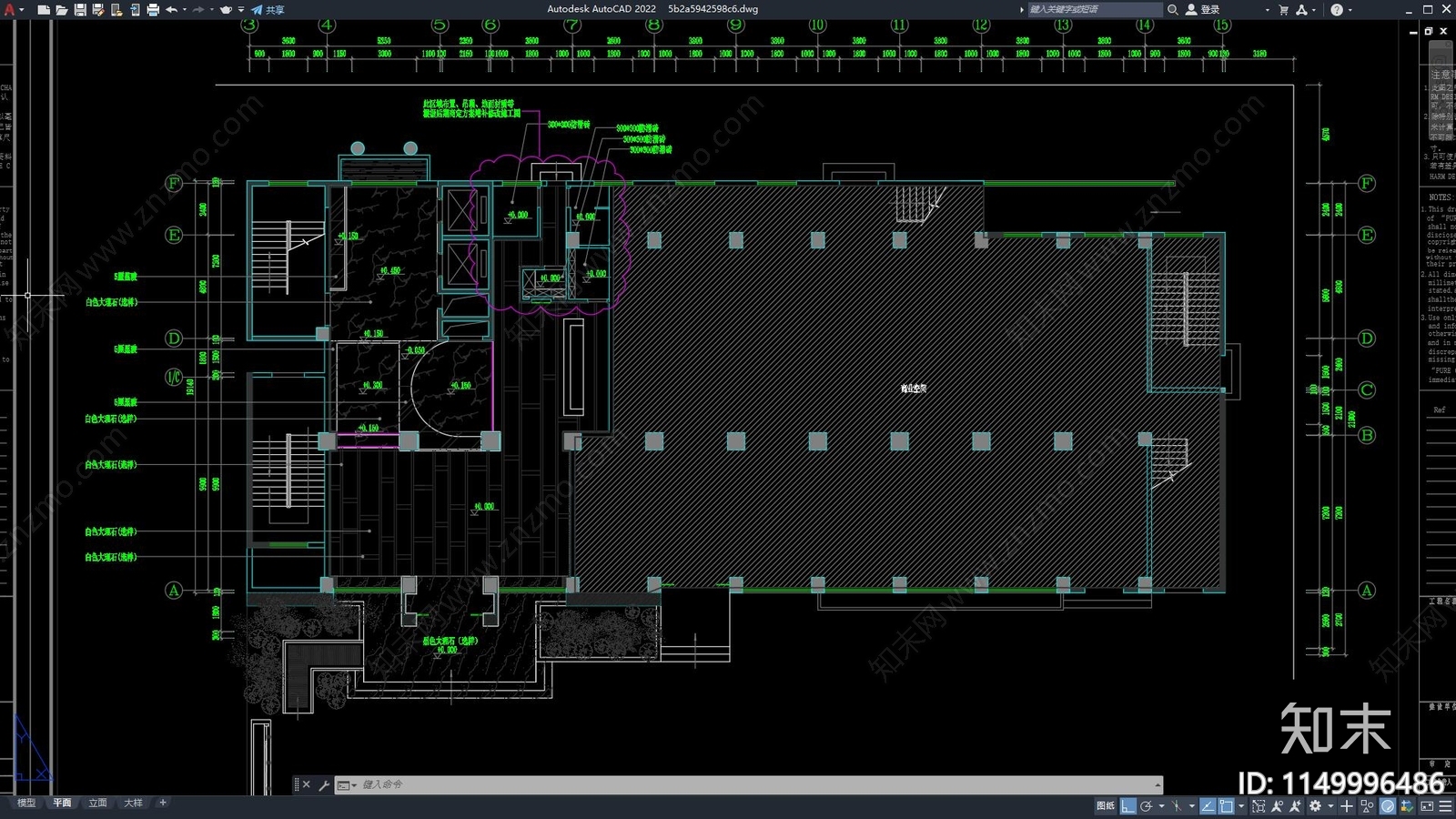Screen dimensions: 1456x819
Task: Click the 共享 share button
Action: click(268, 9)
